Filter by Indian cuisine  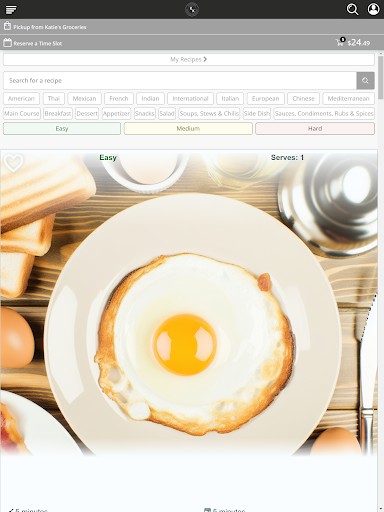150,99
